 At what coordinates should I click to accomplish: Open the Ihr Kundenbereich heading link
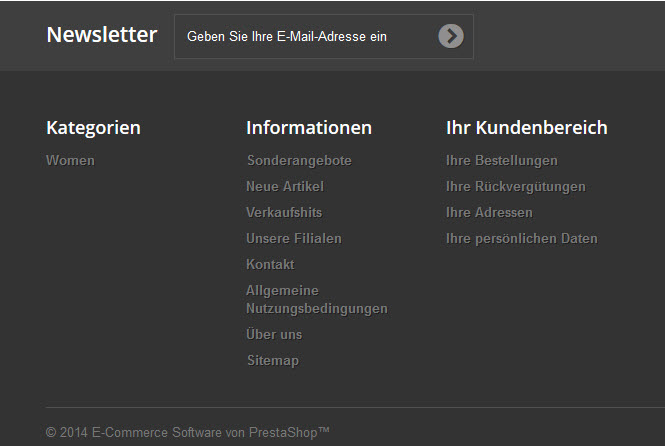pyautogui.click(x=526, y=128)
